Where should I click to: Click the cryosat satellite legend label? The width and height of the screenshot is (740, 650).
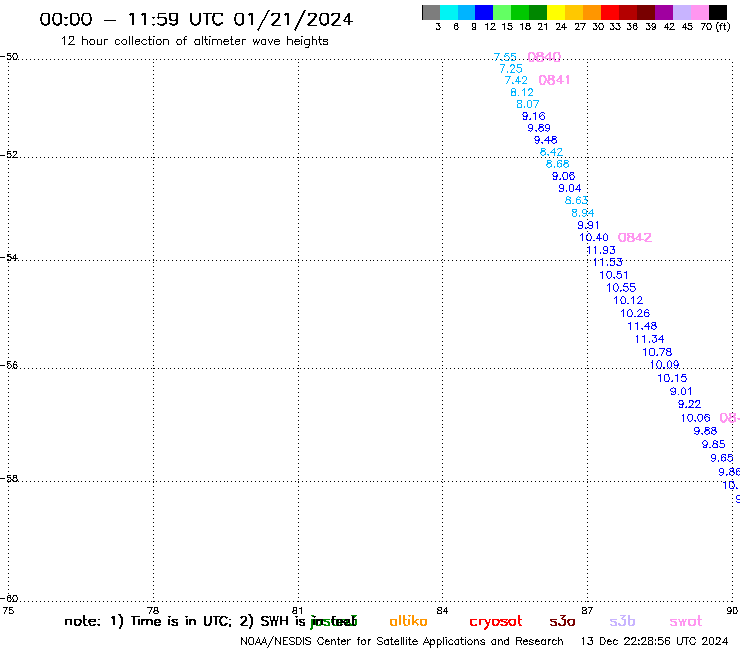pos(496,622)
